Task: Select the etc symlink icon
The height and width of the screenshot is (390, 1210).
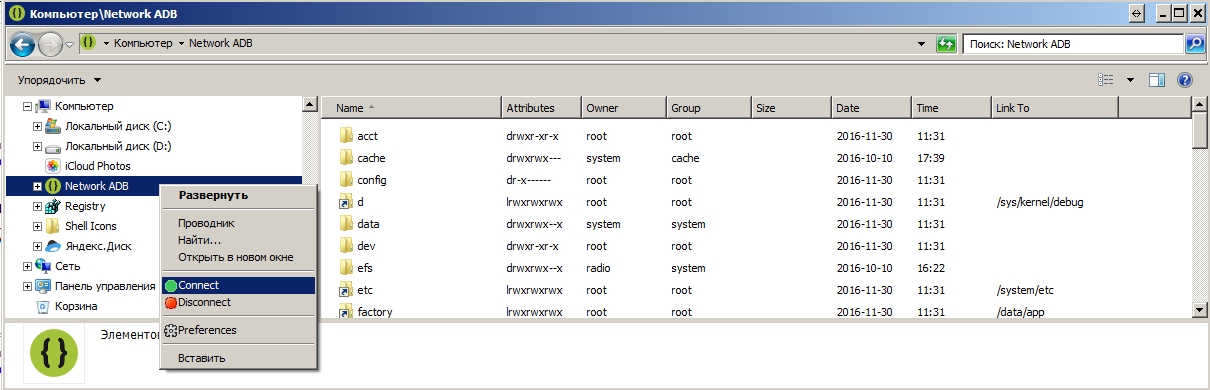Action: pos(346,290)
